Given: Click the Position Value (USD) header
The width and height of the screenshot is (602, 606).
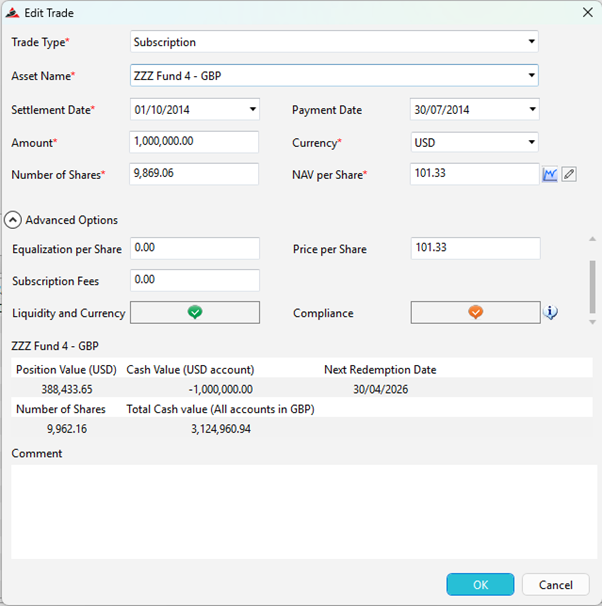Looking at the screenshot, I should click(66, 369).
